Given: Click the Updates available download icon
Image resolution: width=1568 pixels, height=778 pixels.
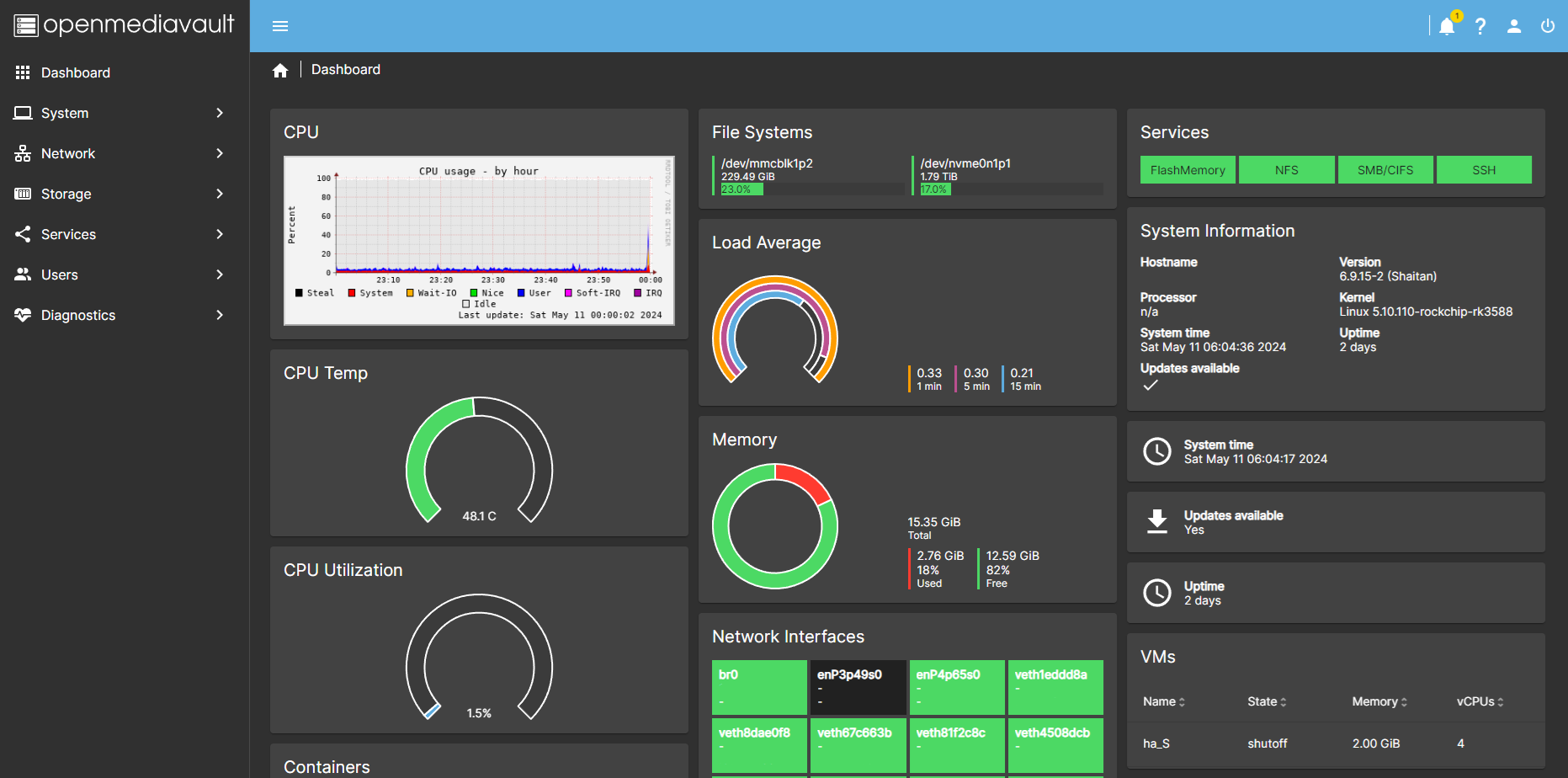Looking at the screenshot, I should 1157,522.
